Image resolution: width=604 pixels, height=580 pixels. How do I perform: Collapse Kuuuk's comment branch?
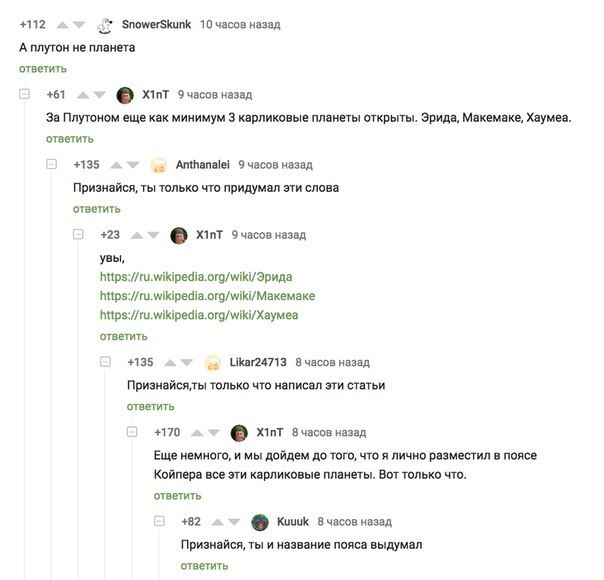click(x=159, y=521)
